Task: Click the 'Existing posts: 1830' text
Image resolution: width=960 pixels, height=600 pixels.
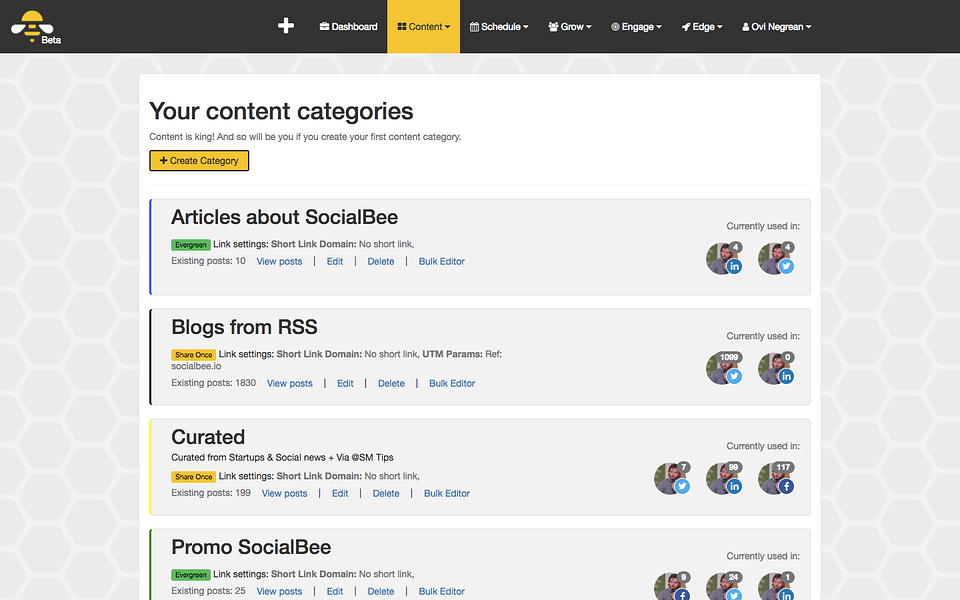Action: [x=214, y=383]
